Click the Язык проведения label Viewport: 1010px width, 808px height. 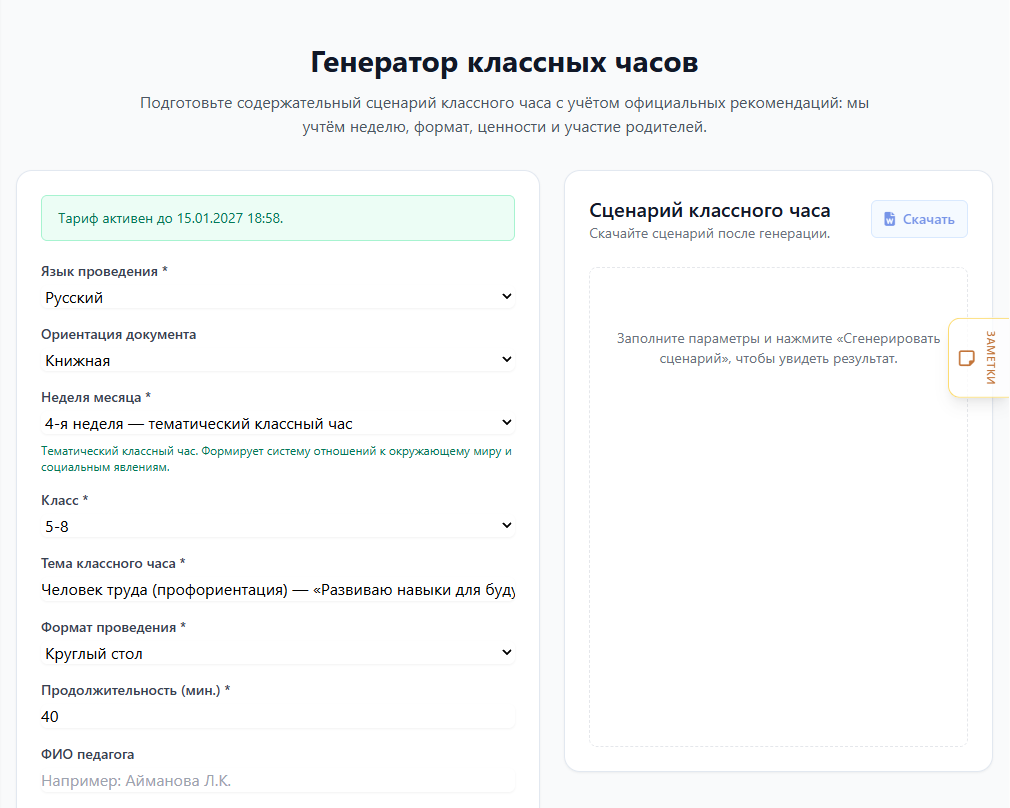pyautogui.click(x=104, y=271)
